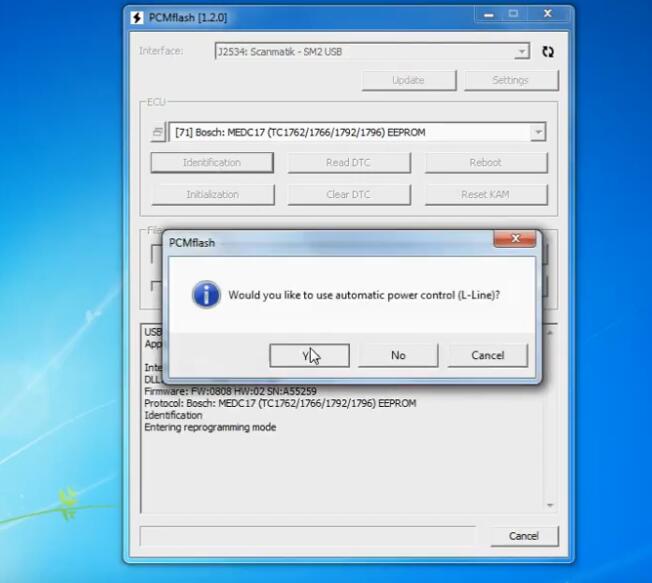652x583 pixels.
Task: Click the log scrollbar down arrow
Action: [x=550, y=505]
